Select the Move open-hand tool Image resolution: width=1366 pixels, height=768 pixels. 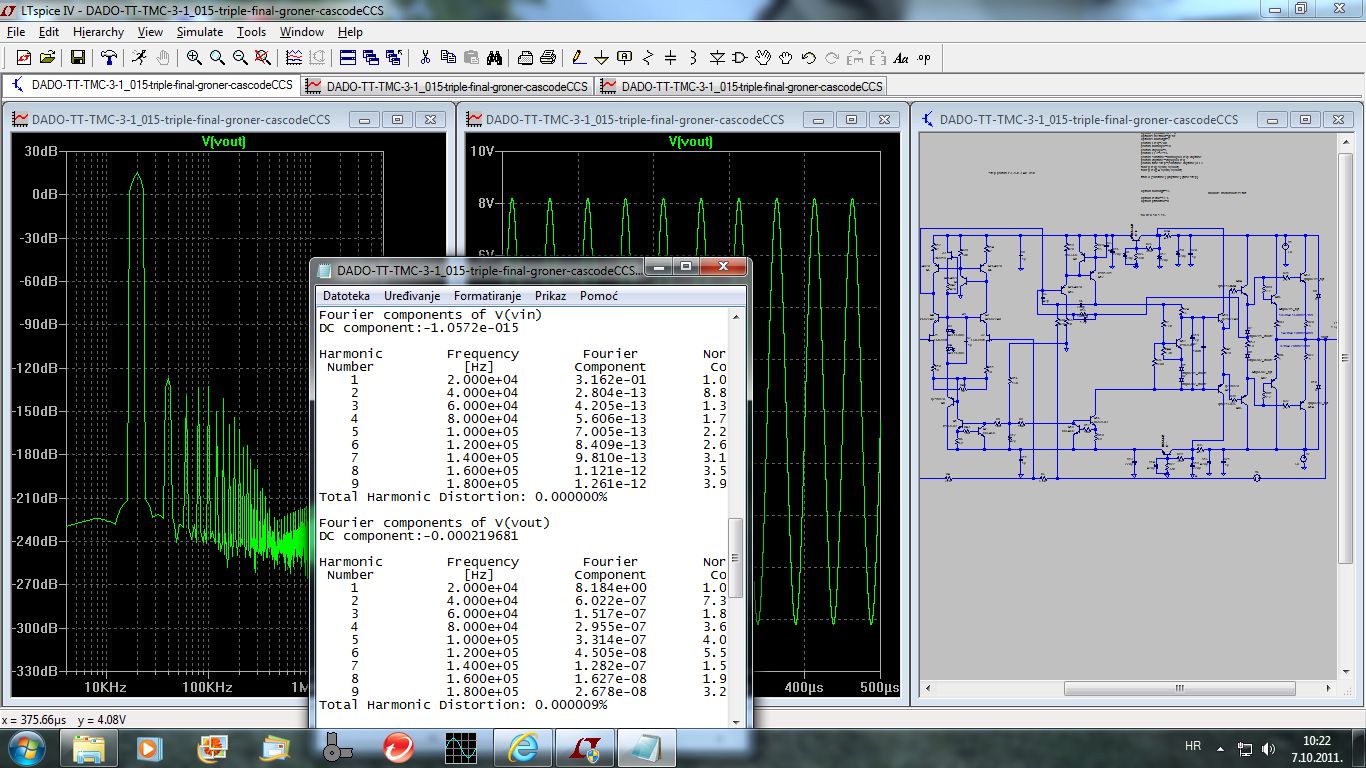click(763, 58)
